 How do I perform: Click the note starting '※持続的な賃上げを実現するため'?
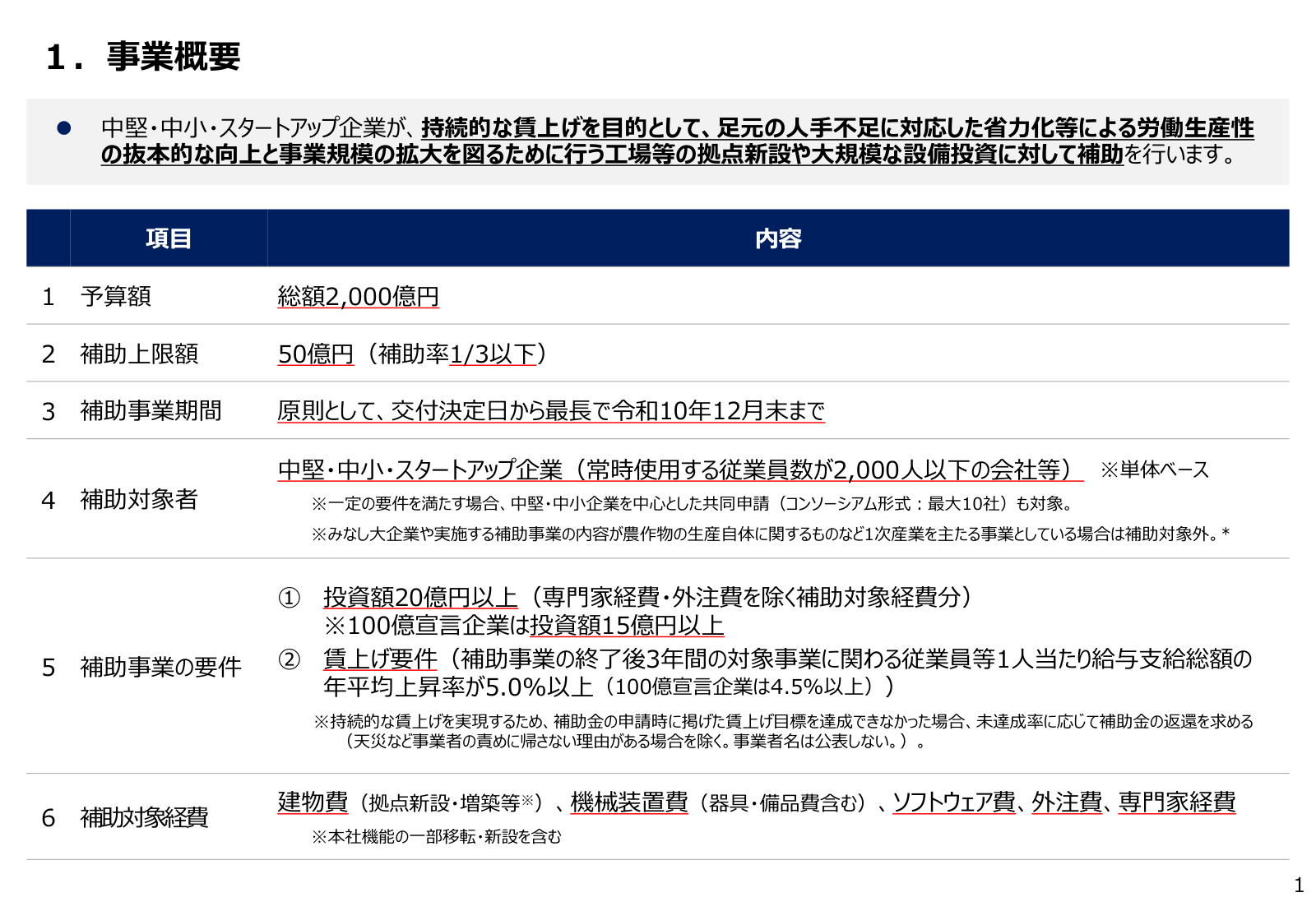point(784,721)
